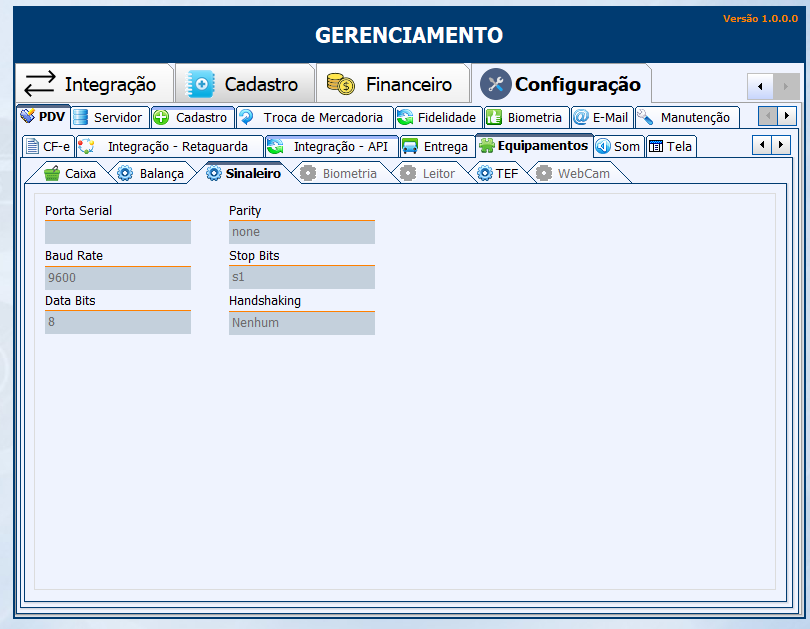Image resolution: width=810 pixels, height=629 pixels.
Task: Switch to the TEF equipment tab
Action: [x=497, y=173]
